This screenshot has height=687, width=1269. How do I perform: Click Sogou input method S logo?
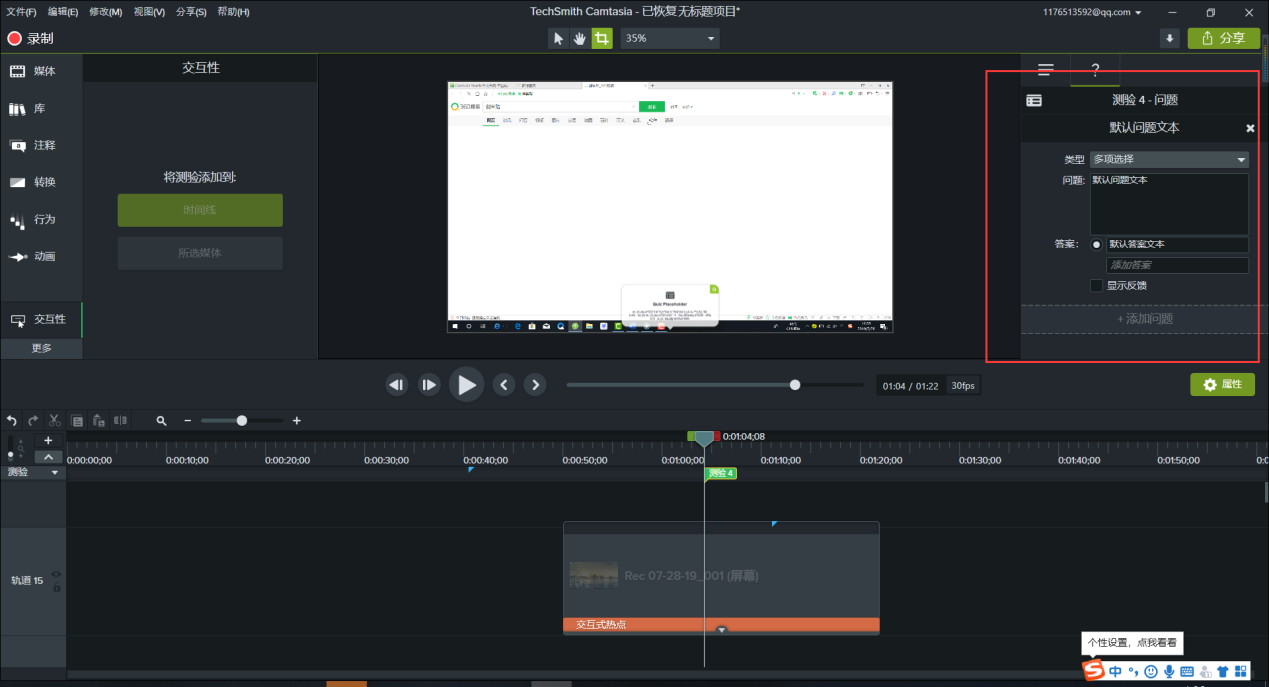(1094, 670)
